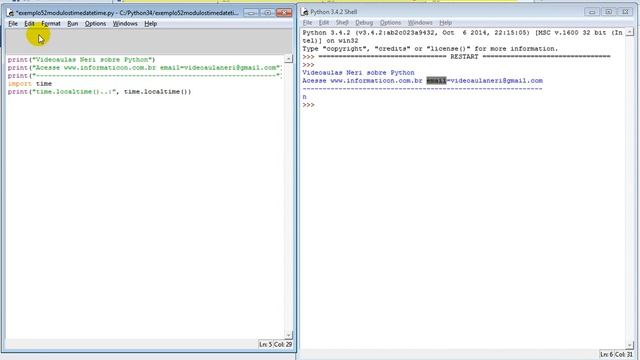Click editor scrollbar up arrow

point(288,59)
